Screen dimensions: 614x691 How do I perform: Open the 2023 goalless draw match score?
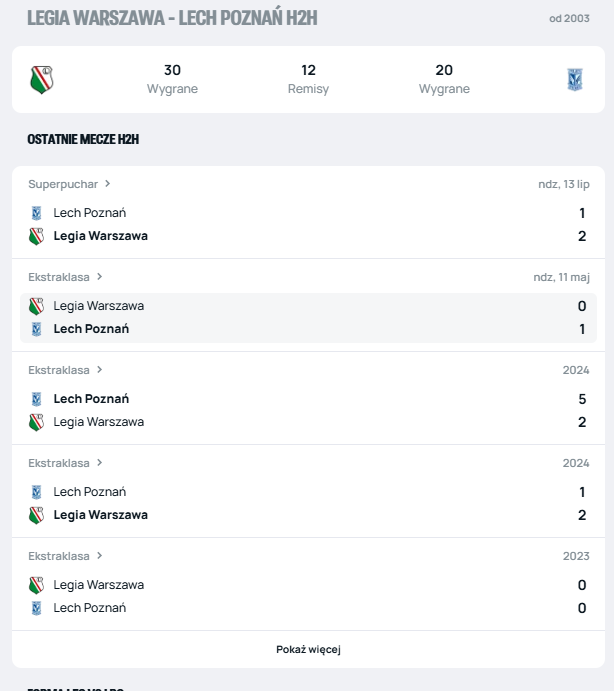pos(582,596)
